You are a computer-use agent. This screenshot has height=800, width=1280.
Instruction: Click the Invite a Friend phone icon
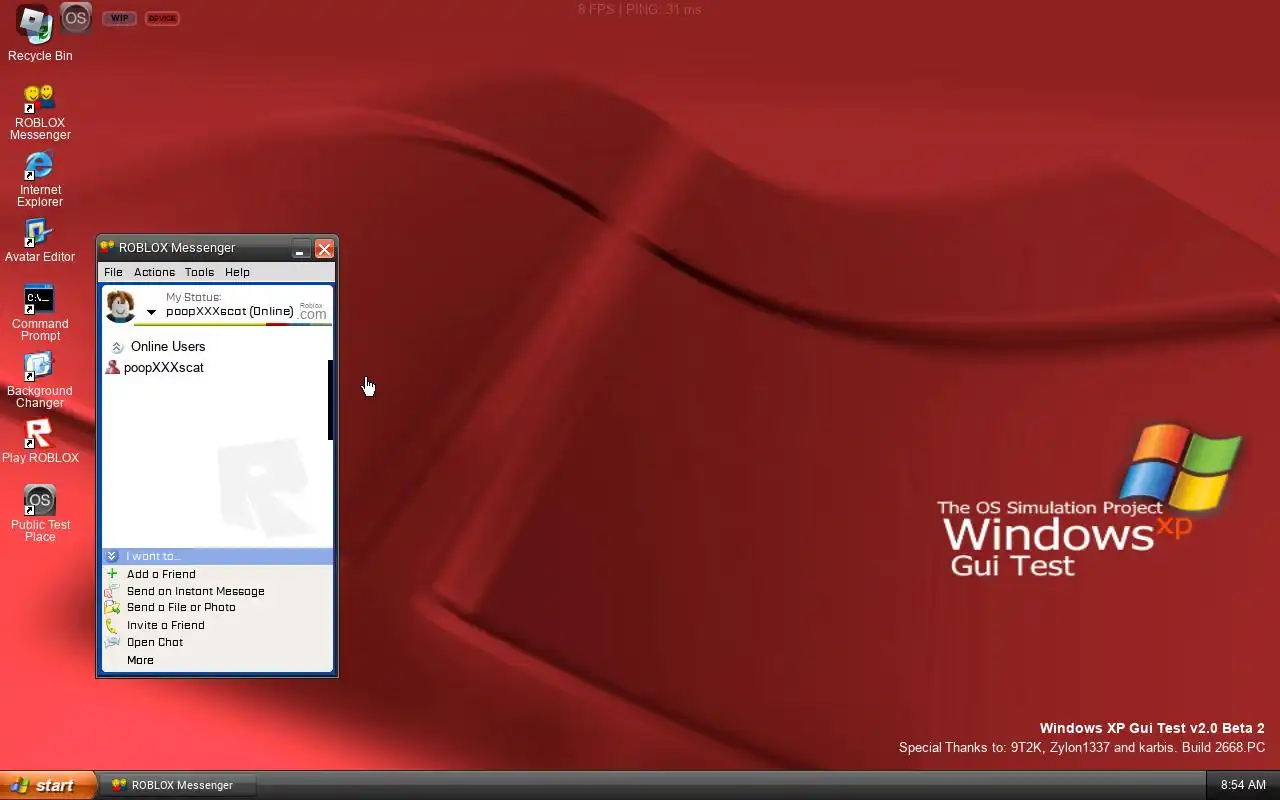coord(112,625)
